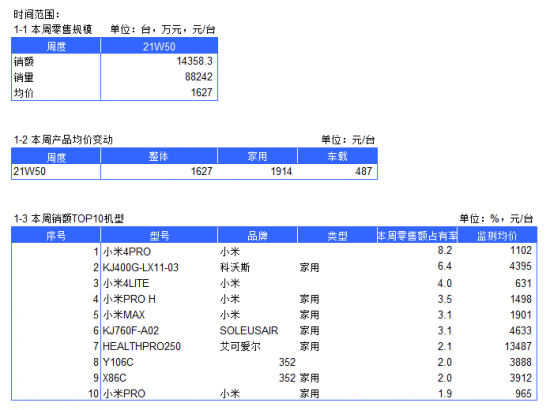Select the 车载 column header
550x410 pixels.
[x=337, y=156]
